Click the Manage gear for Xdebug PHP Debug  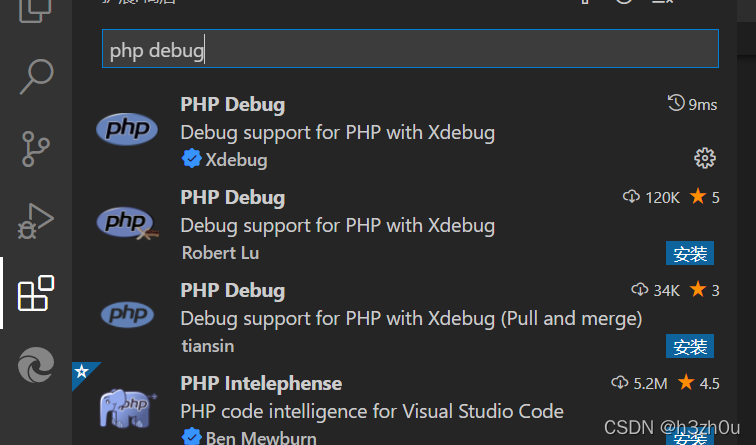point(705,158)
